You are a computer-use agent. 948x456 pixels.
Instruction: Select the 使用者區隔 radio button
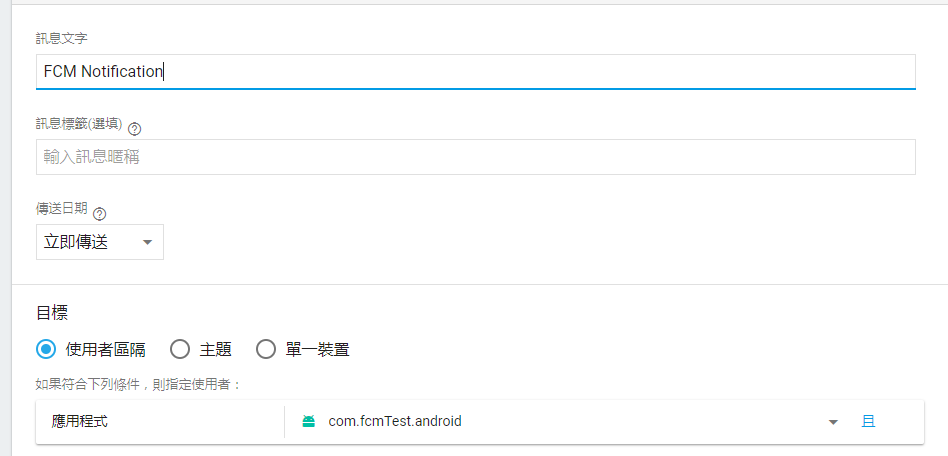point(46,350)
